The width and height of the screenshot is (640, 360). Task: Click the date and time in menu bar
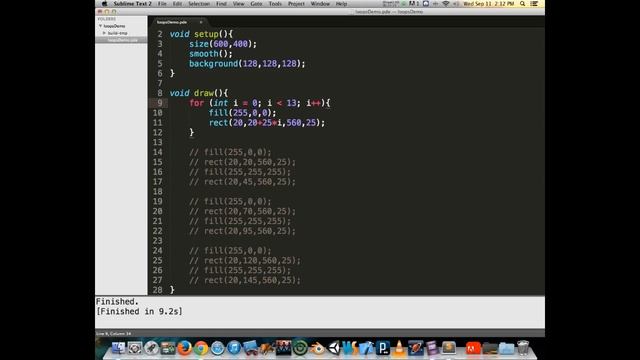(x=489, y=4)
